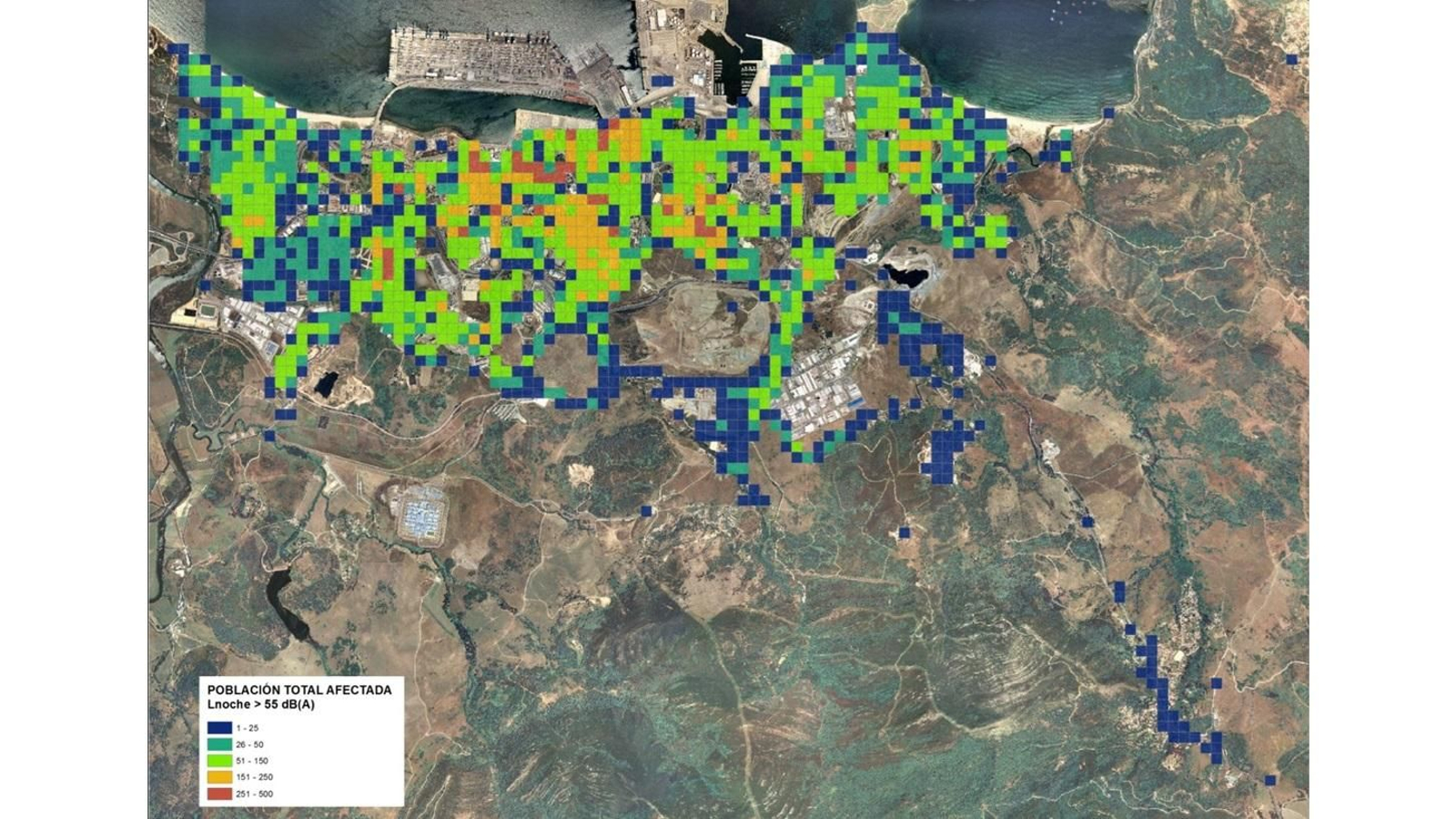Click the label '251 - 500' in the legend
The width and height of the screenshot is (1456, 819).
(255, 794)
